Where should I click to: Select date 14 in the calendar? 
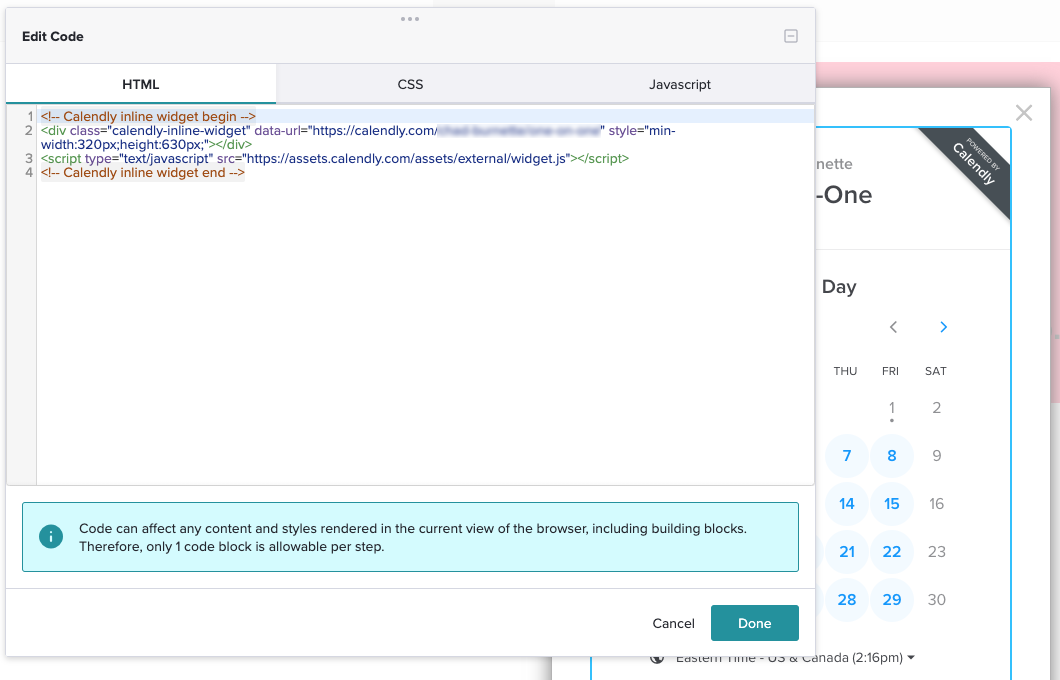point(847,504)
